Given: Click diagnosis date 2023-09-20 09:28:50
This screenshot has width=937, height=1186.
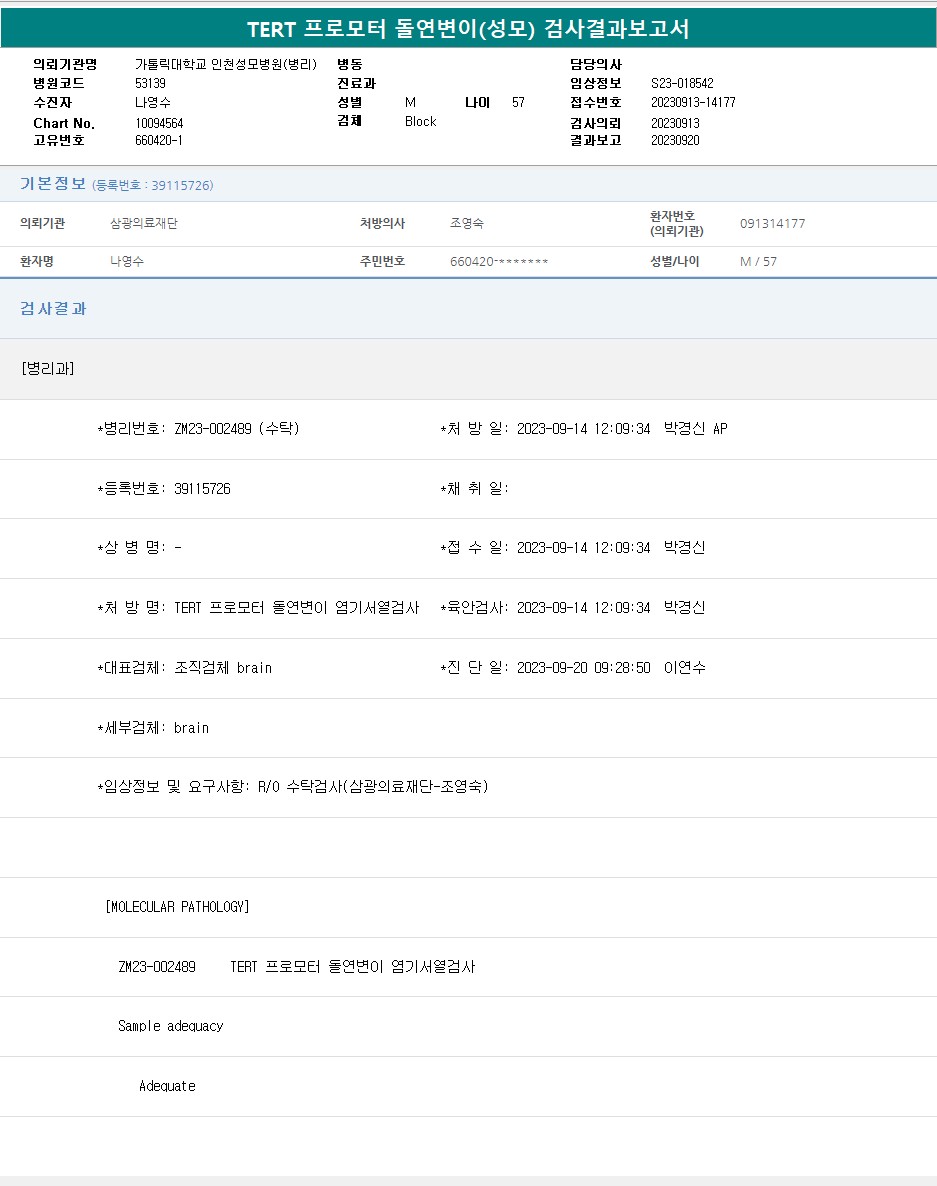Looking at the screenshot, I should [583, 668].
